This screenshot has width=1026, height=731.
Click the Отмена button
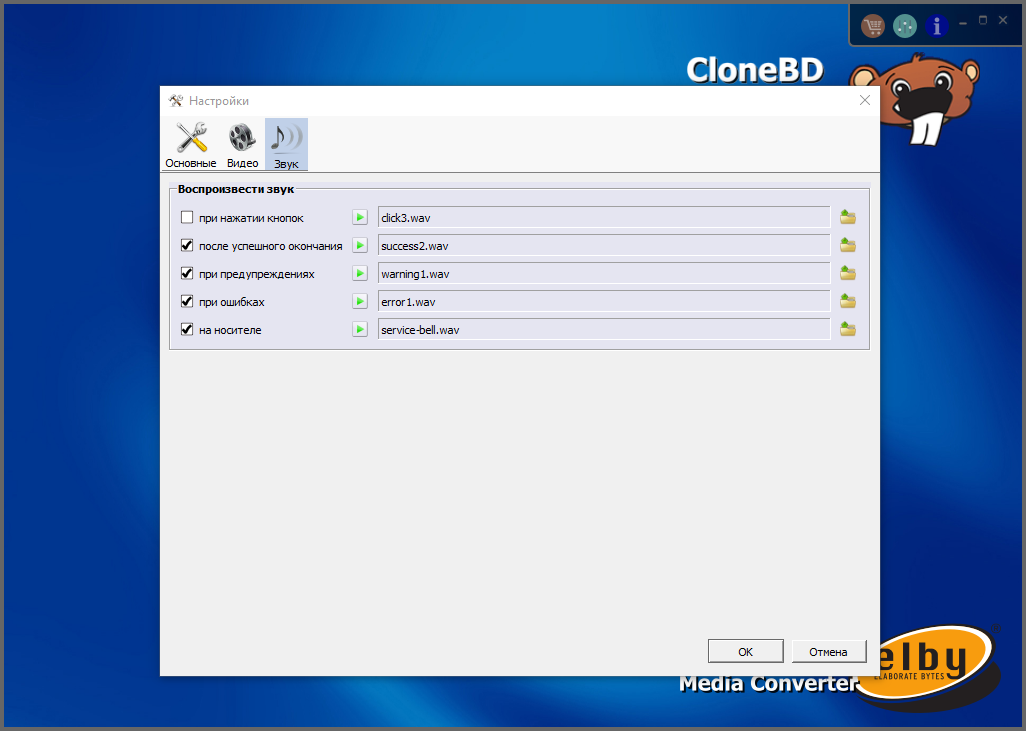point(828,651)
